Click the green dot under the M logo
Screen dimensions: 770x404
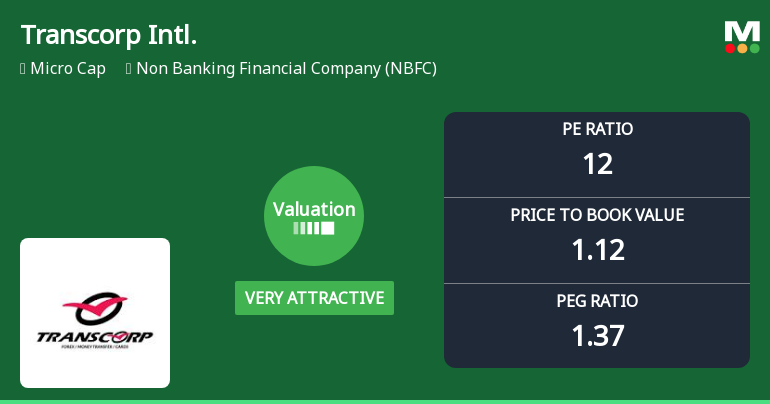(x=754, y=48)
